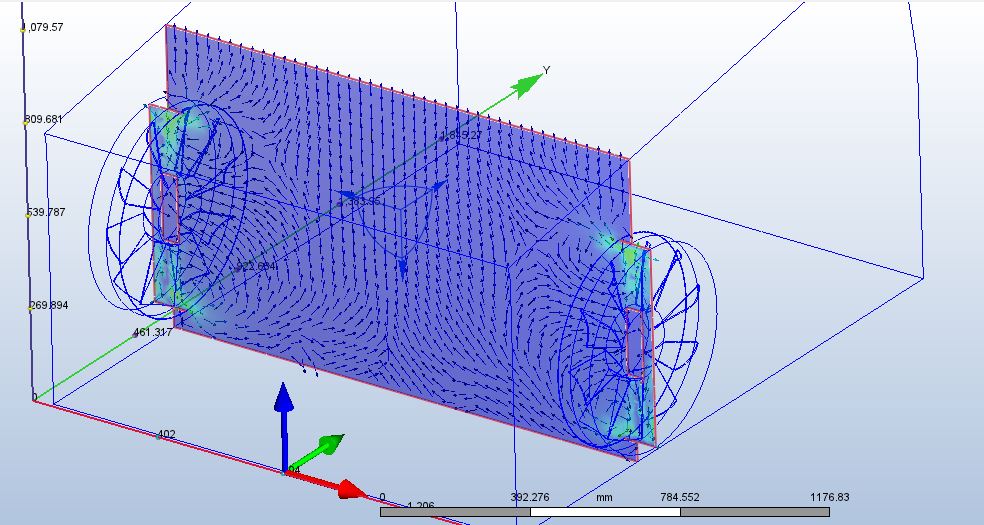The height and width of the screenshot is (525, 984).
Task: Select the 402 marker on the bottom edge
Action: coord(166,435)
